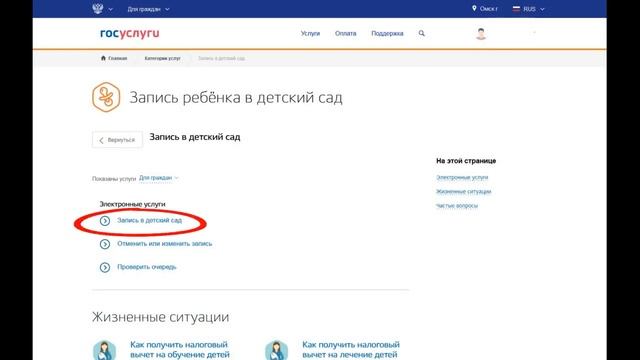Open the Для граждан dropdown in top bar
The image size is (640, 360).
pos(148,9)
